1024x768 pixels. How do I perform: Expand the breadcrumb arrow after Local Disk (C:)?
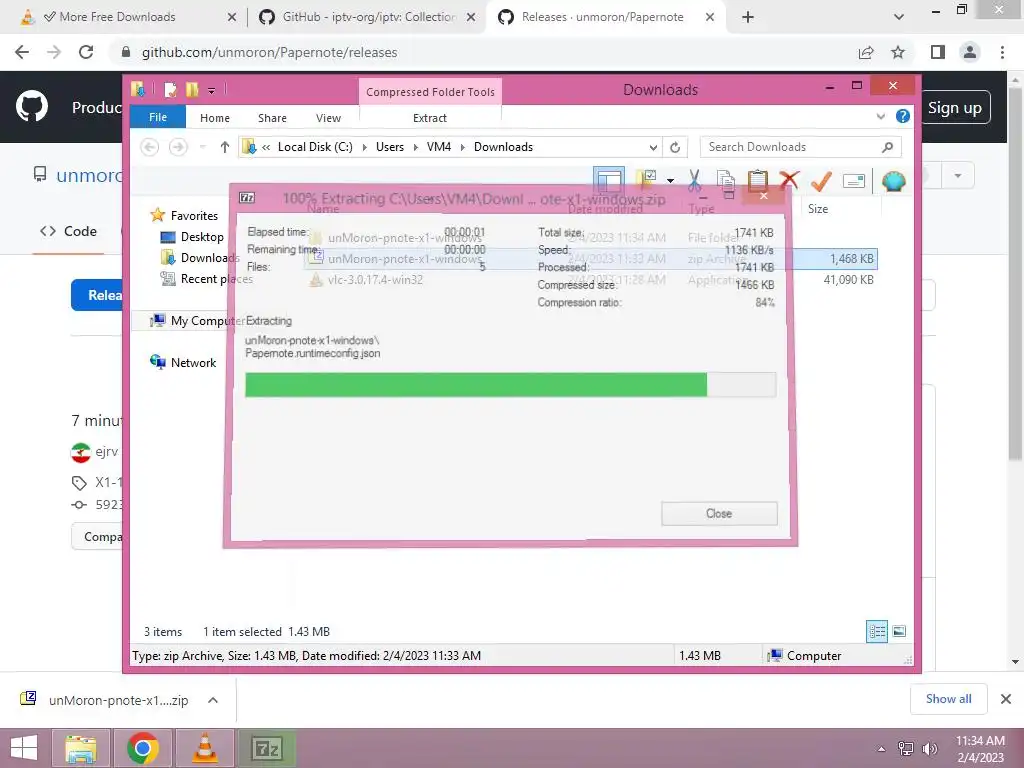364,147
